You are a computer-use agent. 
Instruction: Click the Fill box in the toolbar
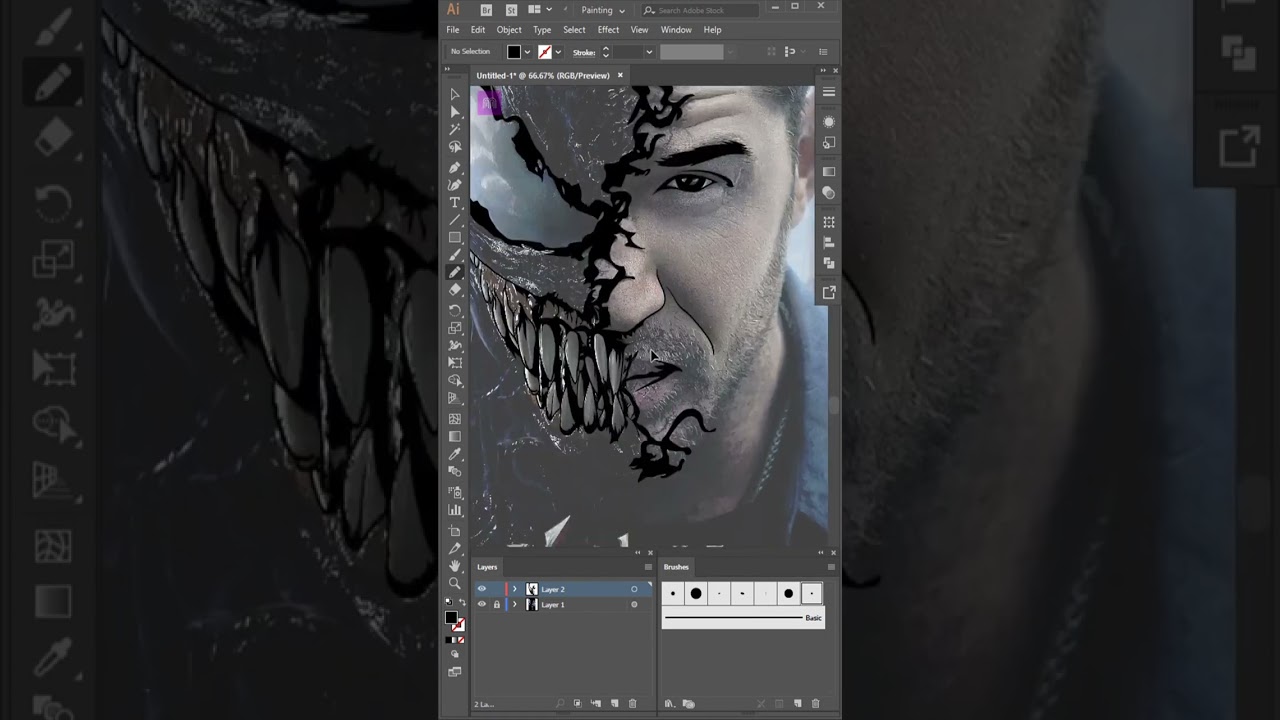(x=451, y=618)
